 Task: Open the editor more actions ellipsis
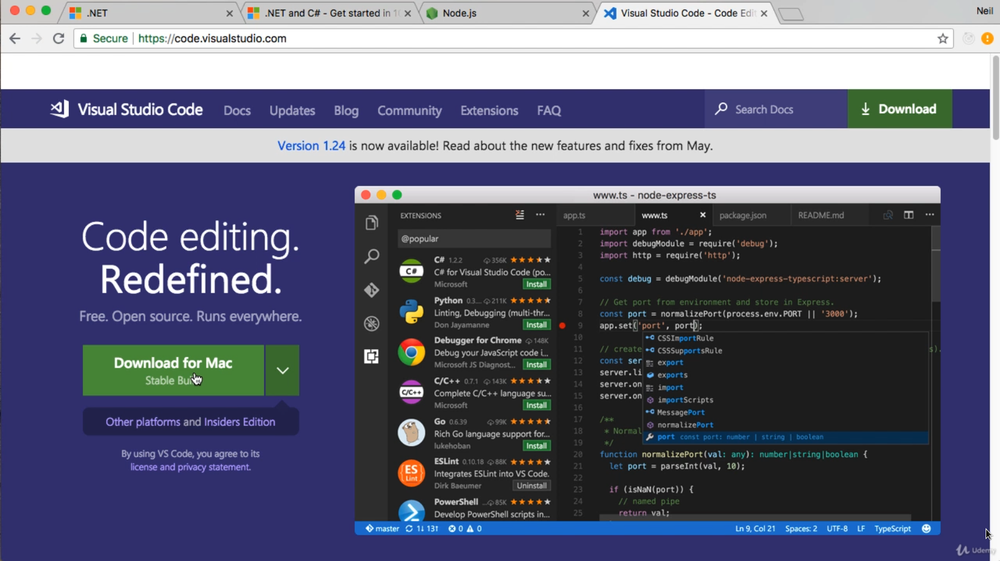(x=930, y=215)
